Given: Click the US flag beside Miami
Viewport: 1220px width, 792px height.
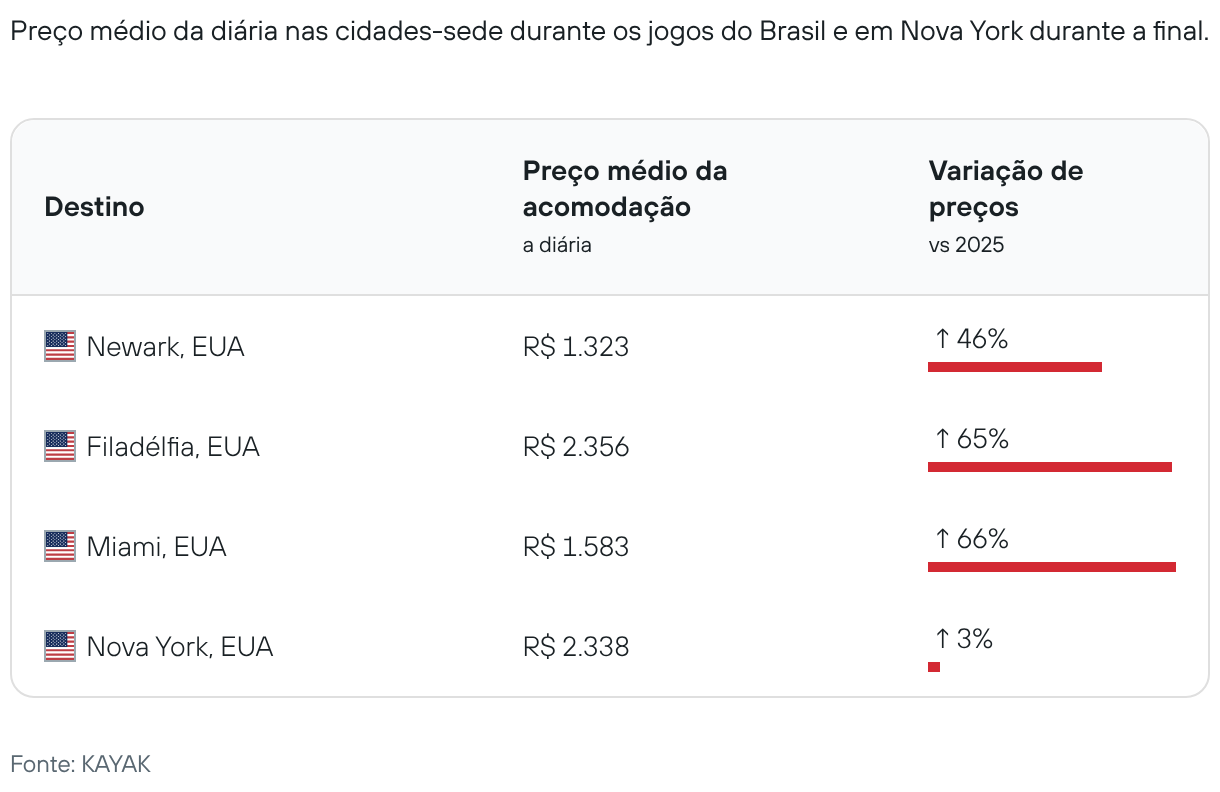Looking at the screenshot, I should (x=60, y=547).
